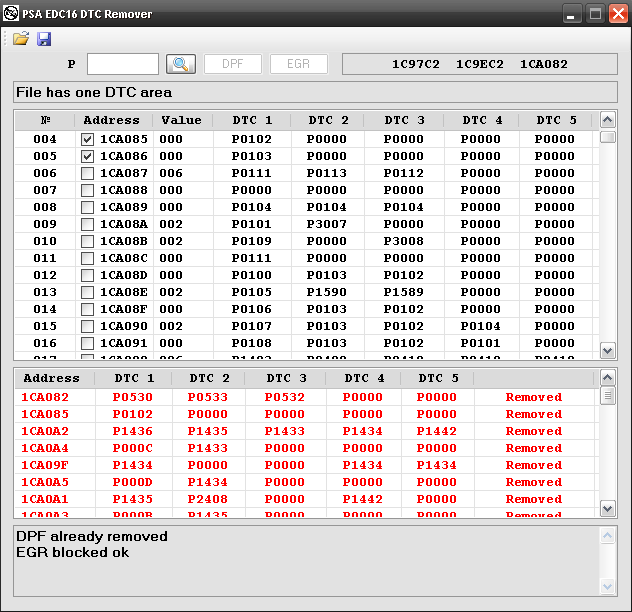Select address 1CA082 in the top panel
Screen dimensions: 632x612
pyautogui.click(x=544, y=64)
